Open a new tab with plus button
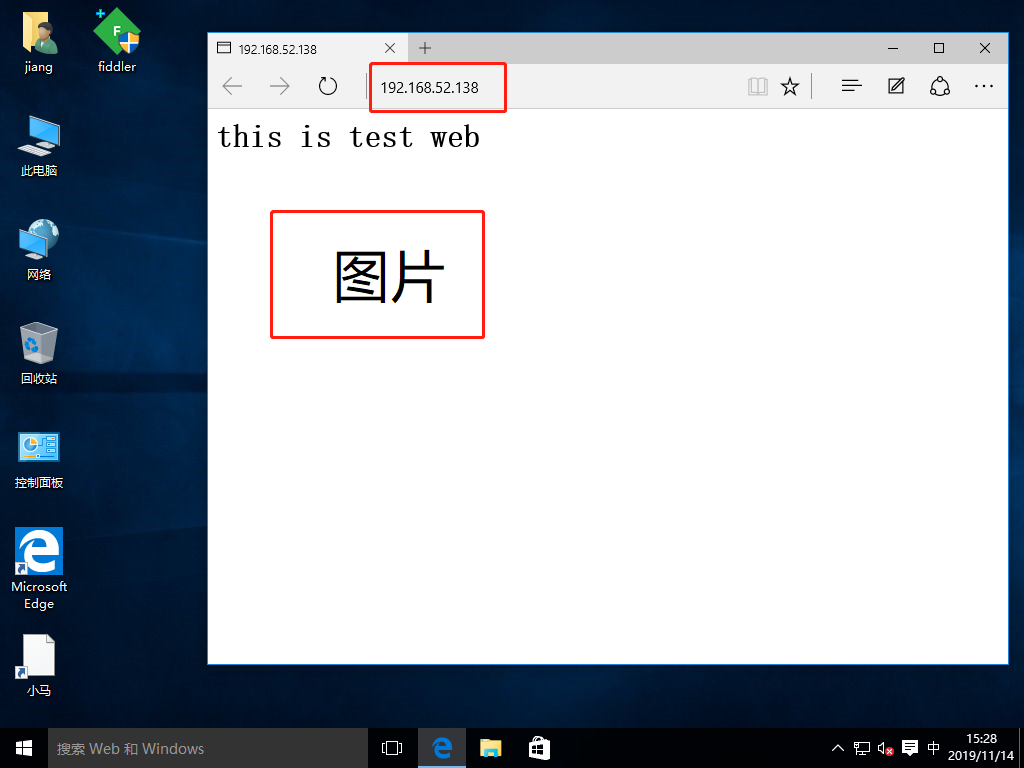The image size is (1024, 768). coord(425,48)
